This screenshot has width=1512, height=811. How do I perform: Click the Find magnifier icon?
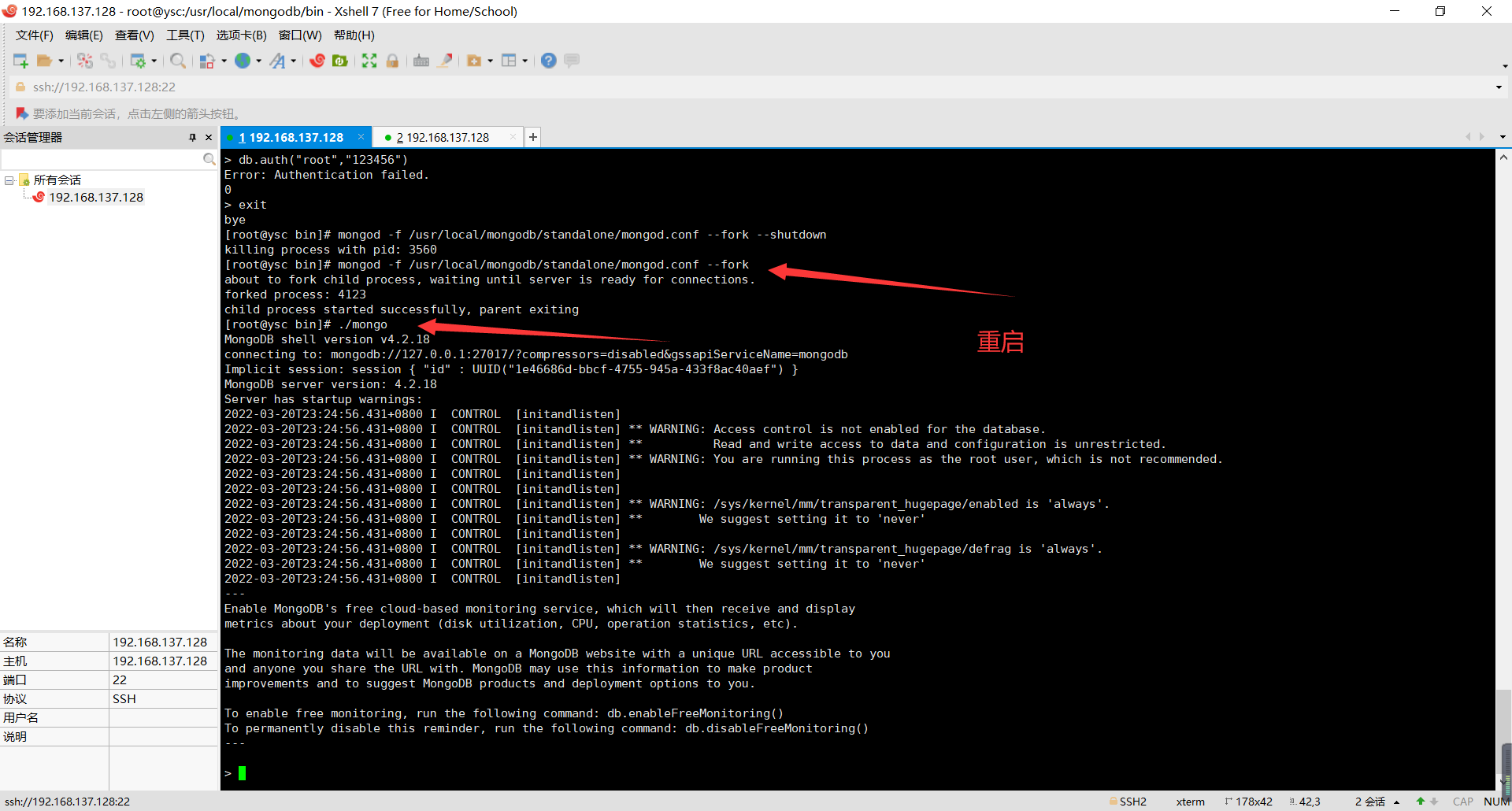click(178, 61)
